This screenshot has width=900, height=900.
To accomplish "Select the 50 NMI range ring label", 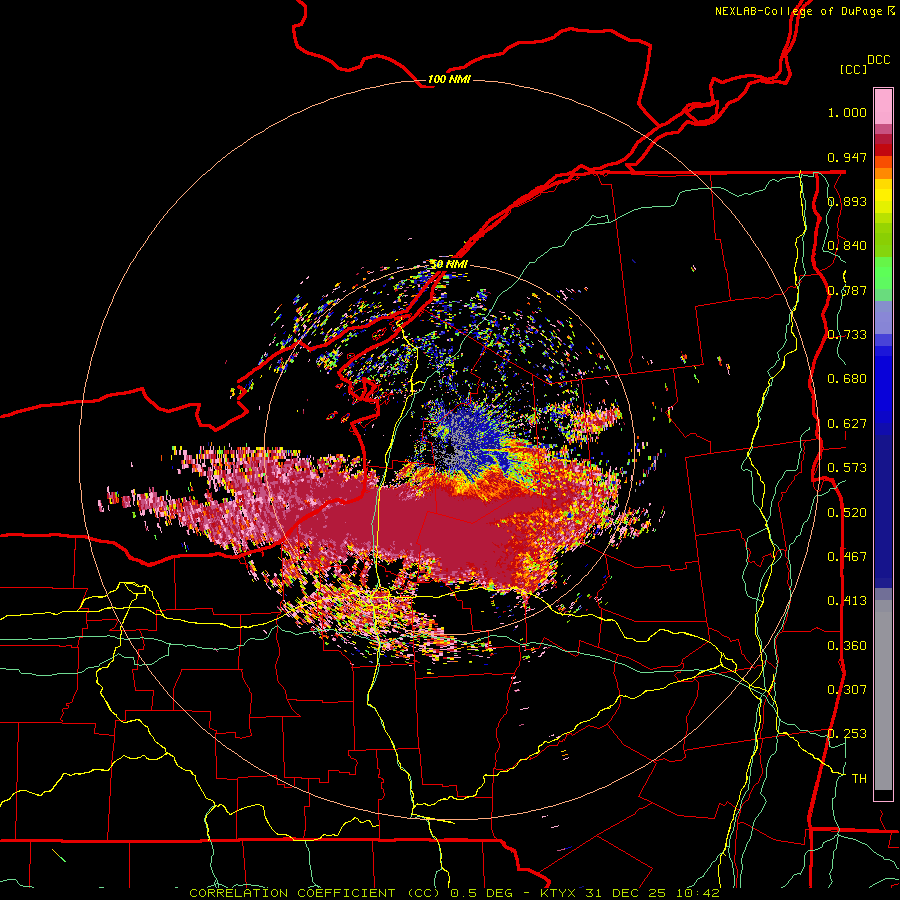I will 449,264.
